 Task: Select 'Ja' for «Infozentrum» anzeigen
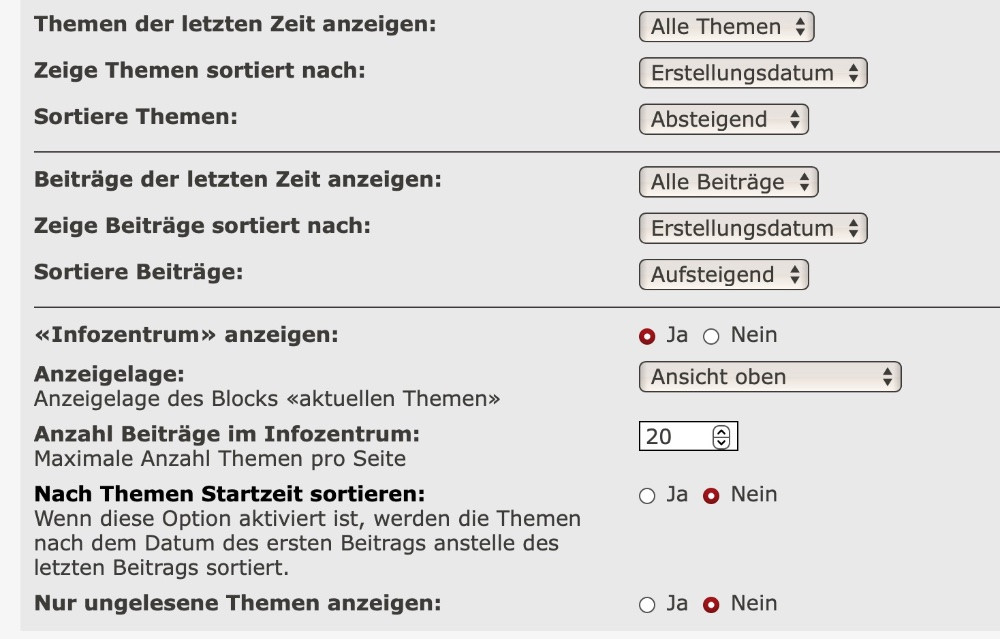click(x=647, y=336)
